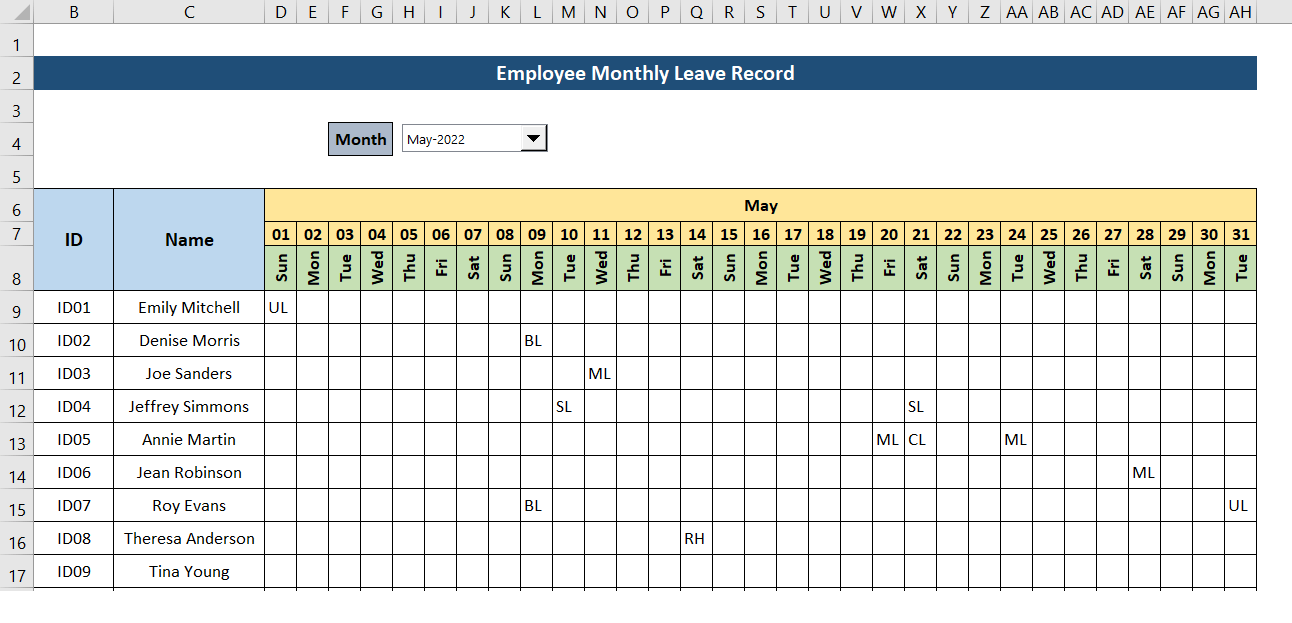The width and height of the screenshot is (1292, 623).
Task: Select the ID06 cell
Action: (x=73, y=472)
